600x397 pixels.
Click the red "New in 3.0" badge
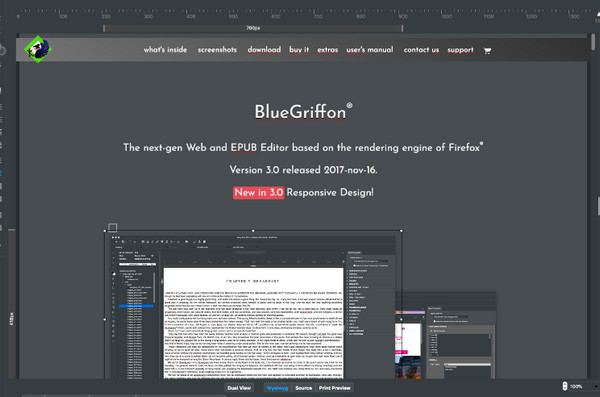tap(259, 193)
